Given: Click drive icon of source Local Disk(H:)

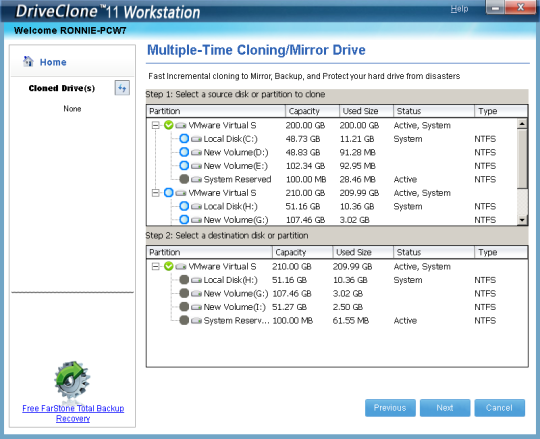Looking at the screenshot, I should tap(196, 207).
